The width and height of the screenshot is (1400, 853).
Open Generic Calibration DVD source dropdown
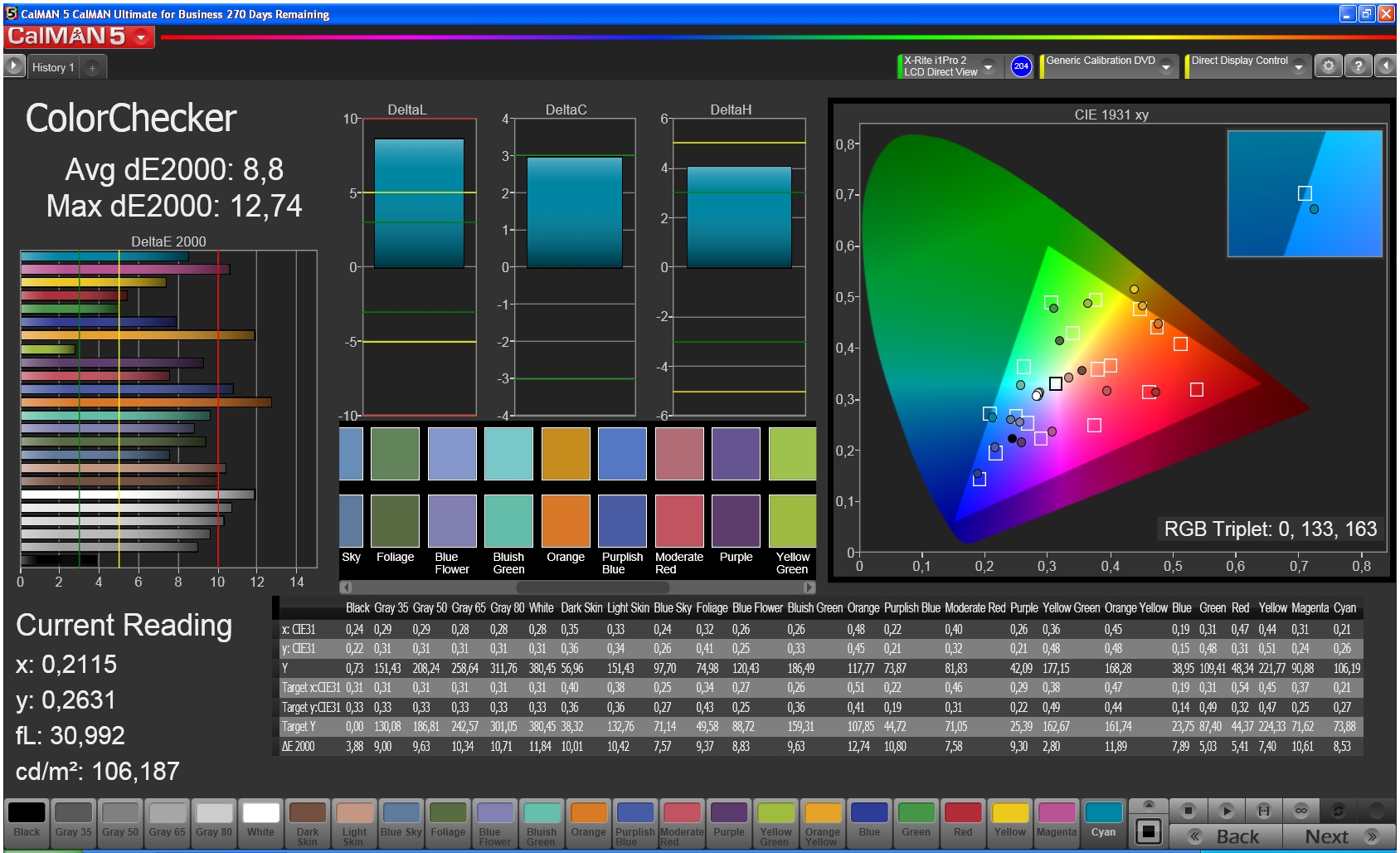pos(1166,66)
